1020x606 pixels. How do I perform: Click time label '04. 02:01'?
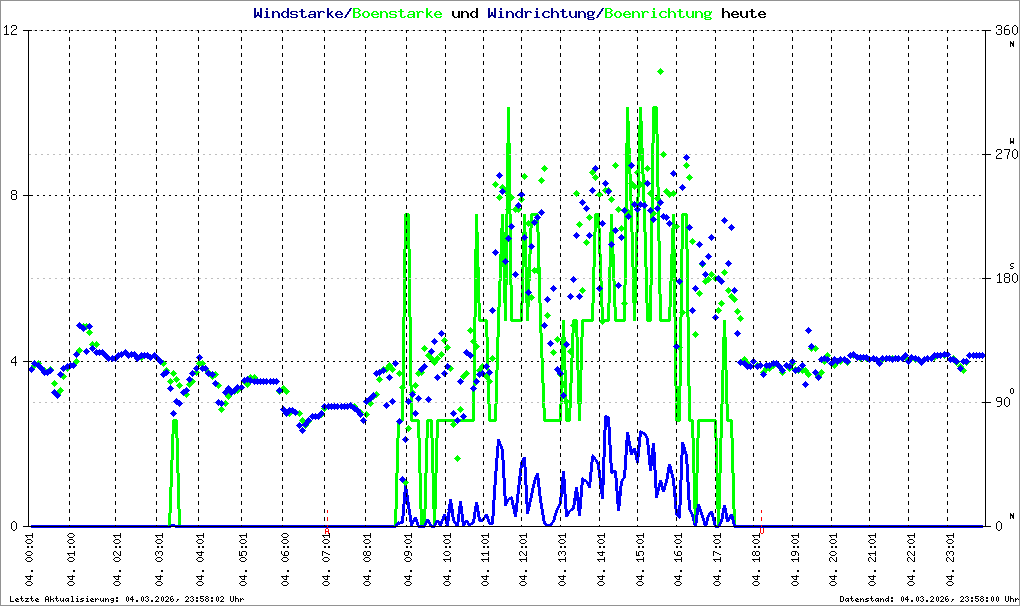click(x=116, y=560)
